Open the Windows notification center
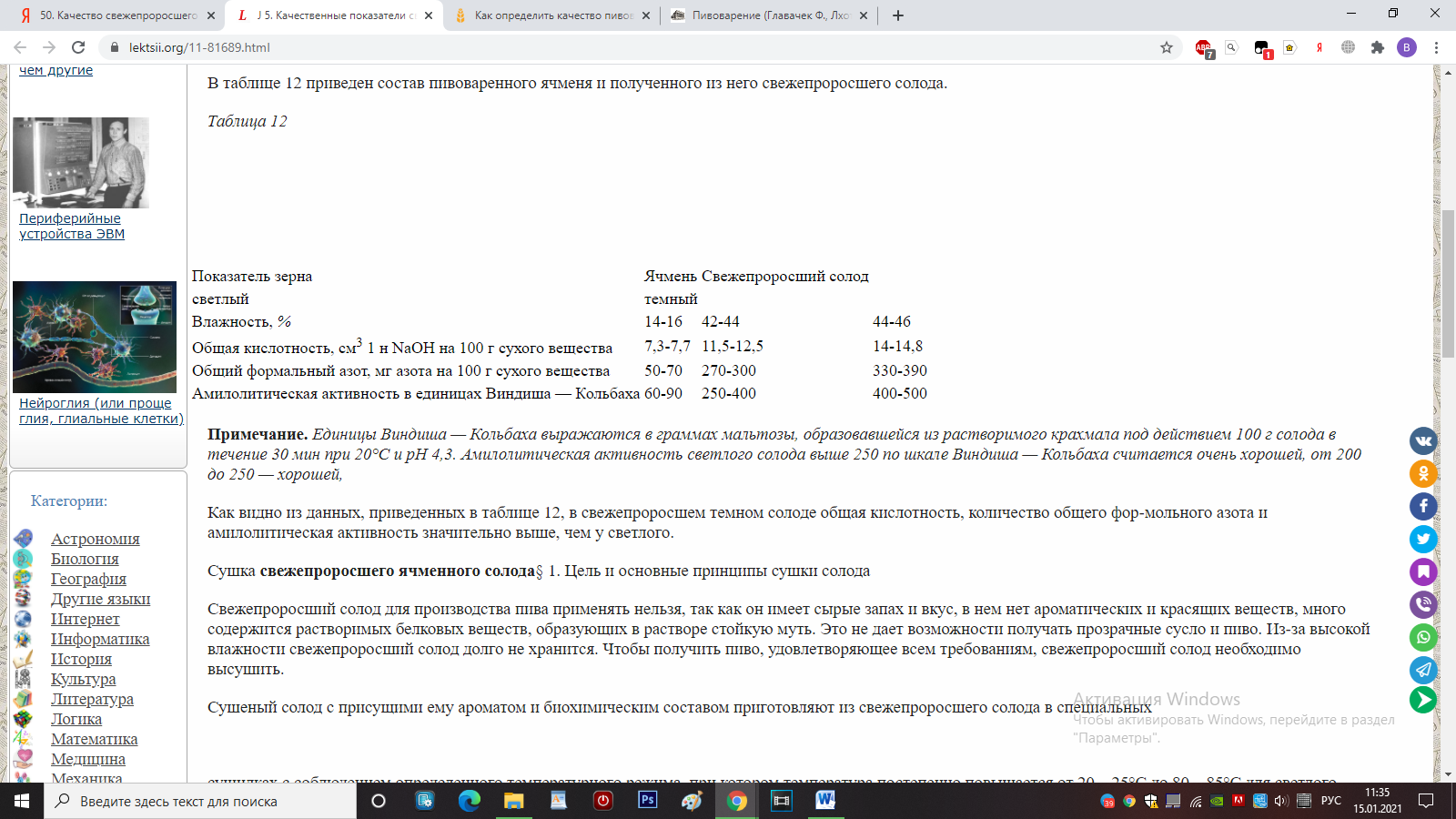 click(1426, 801)
